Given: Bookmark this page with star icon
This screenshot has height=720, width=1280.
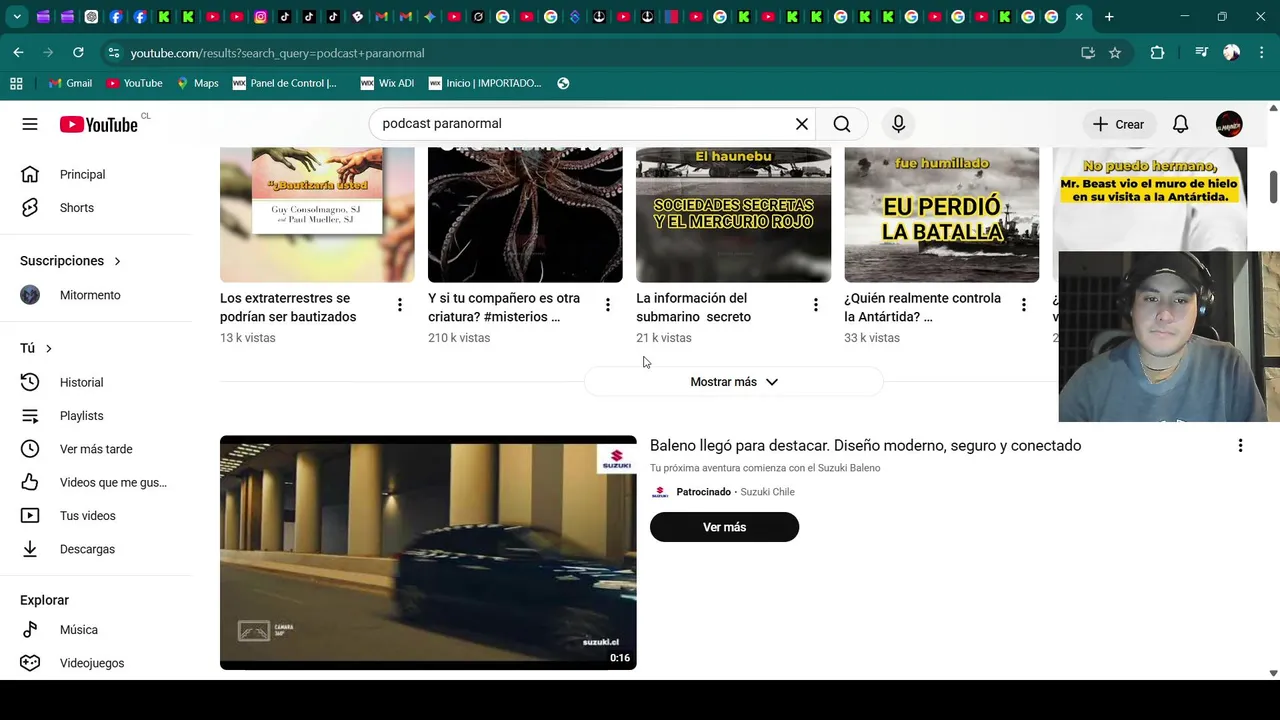Looking at the screenshot, I should coord(1115,53).
